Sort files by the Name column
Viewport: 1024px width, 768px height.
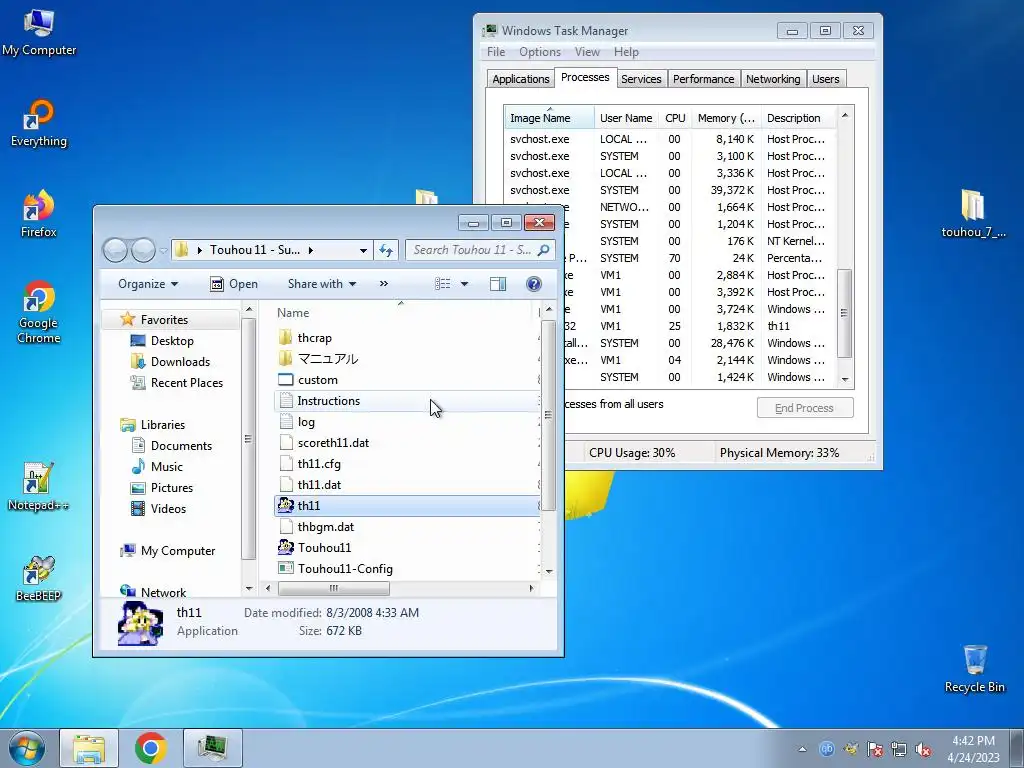402,312
